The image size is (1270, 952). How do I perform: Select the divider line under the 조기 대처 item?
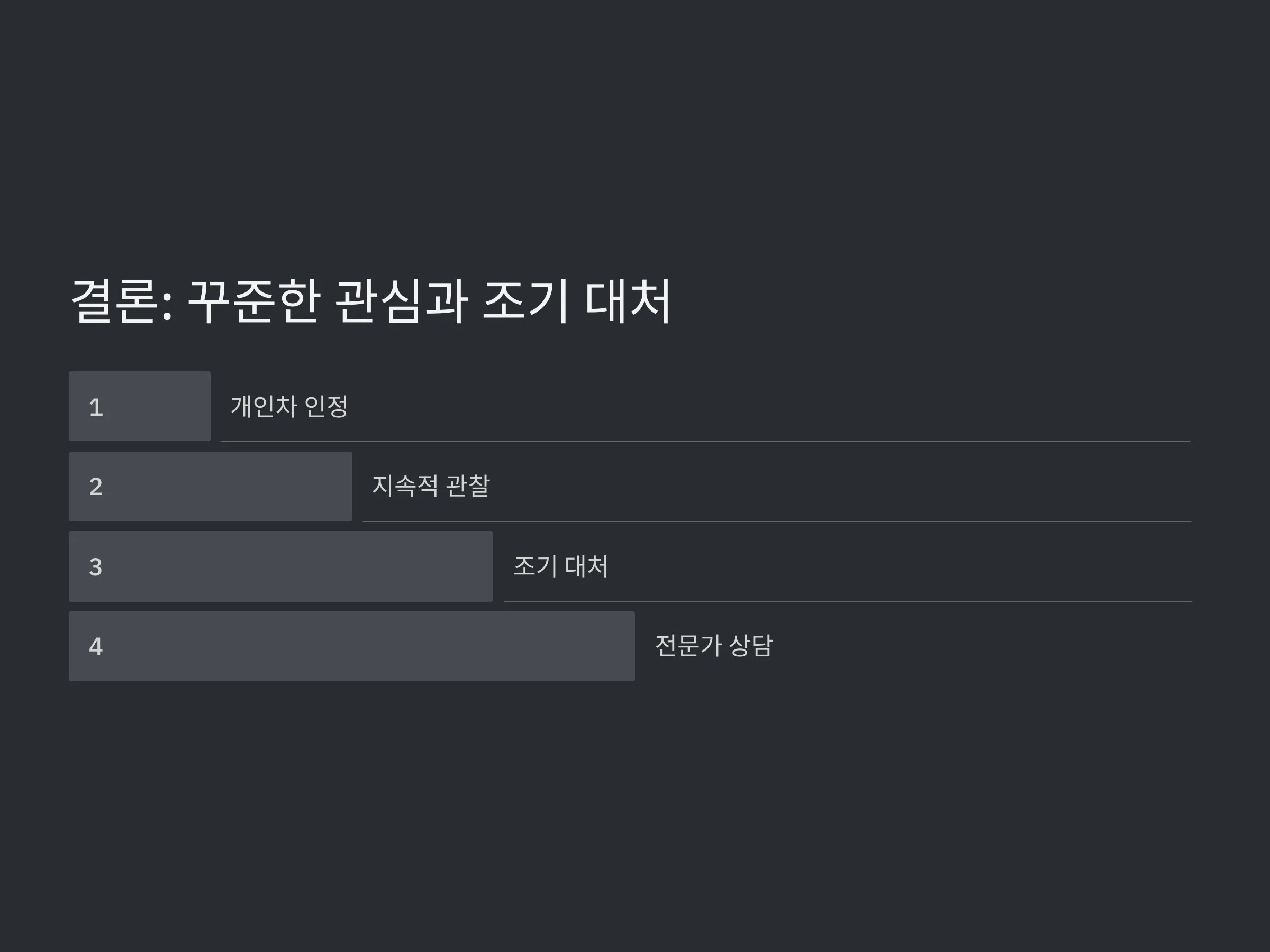pyautogui.click(x=847, y=601)
